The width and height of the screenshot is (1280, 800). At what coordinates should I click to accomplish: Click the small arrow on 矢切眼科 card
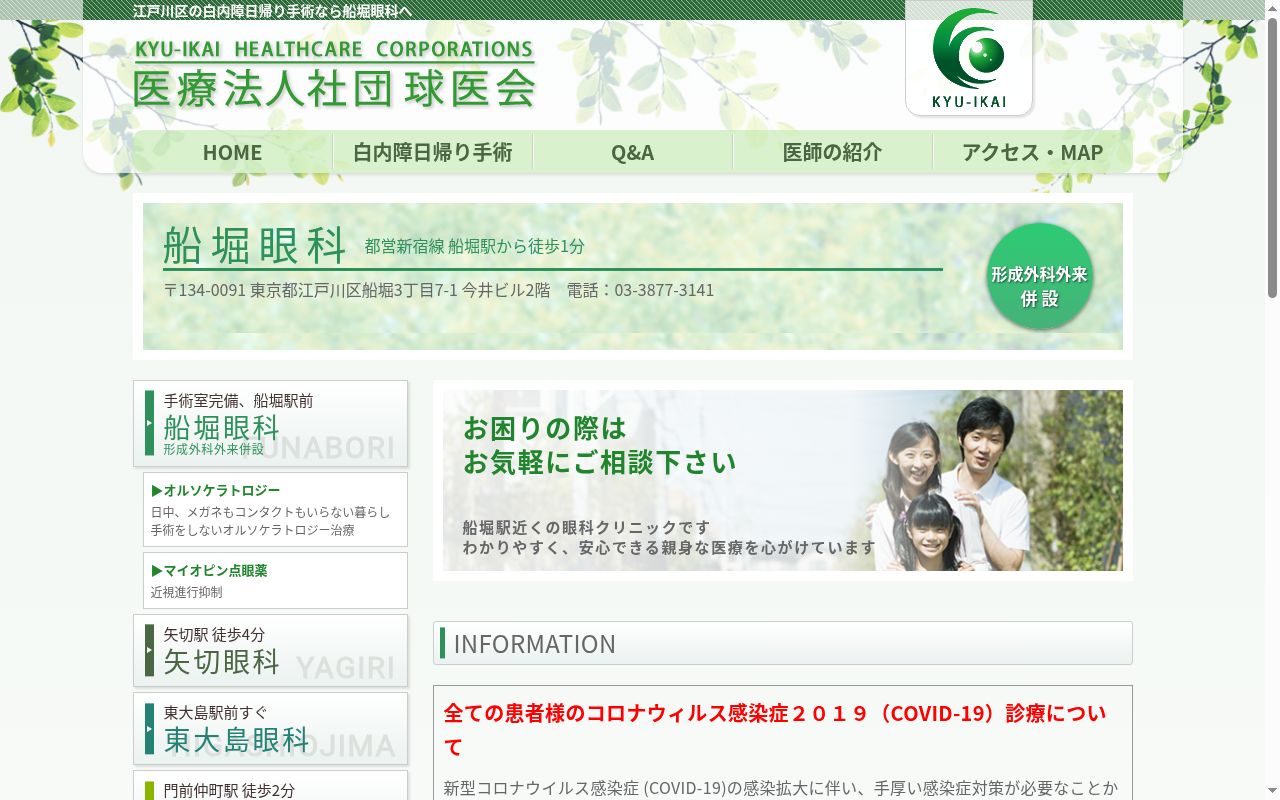150,650
